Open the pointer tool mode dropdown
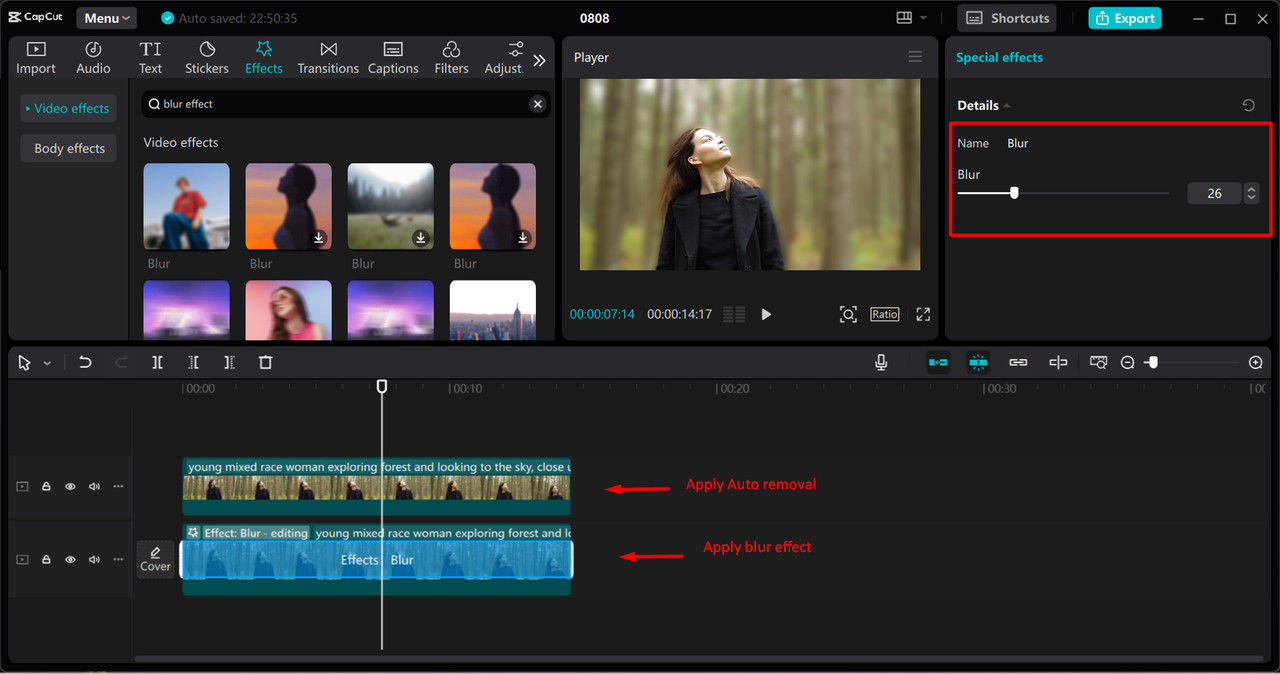1280x674 pixels. pyautogui.click(x=47, y=363)
